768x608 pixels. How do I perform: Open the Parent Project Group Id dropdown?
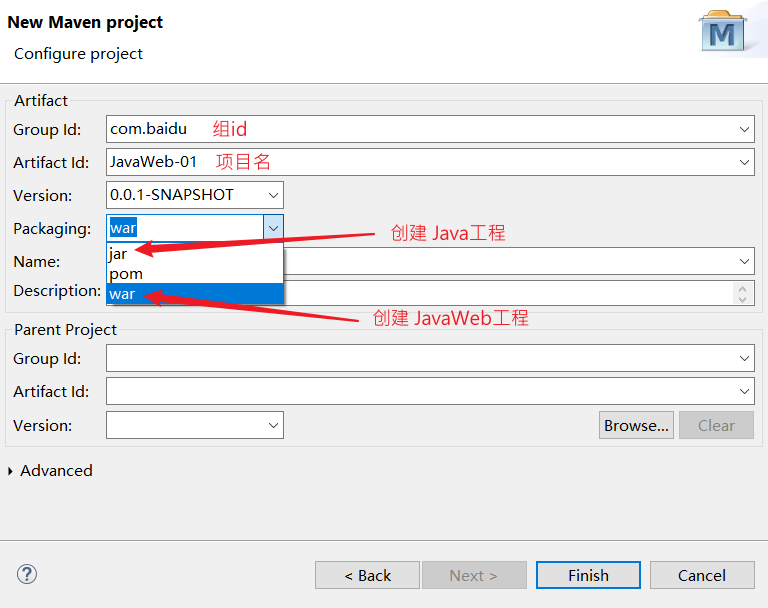744,358
